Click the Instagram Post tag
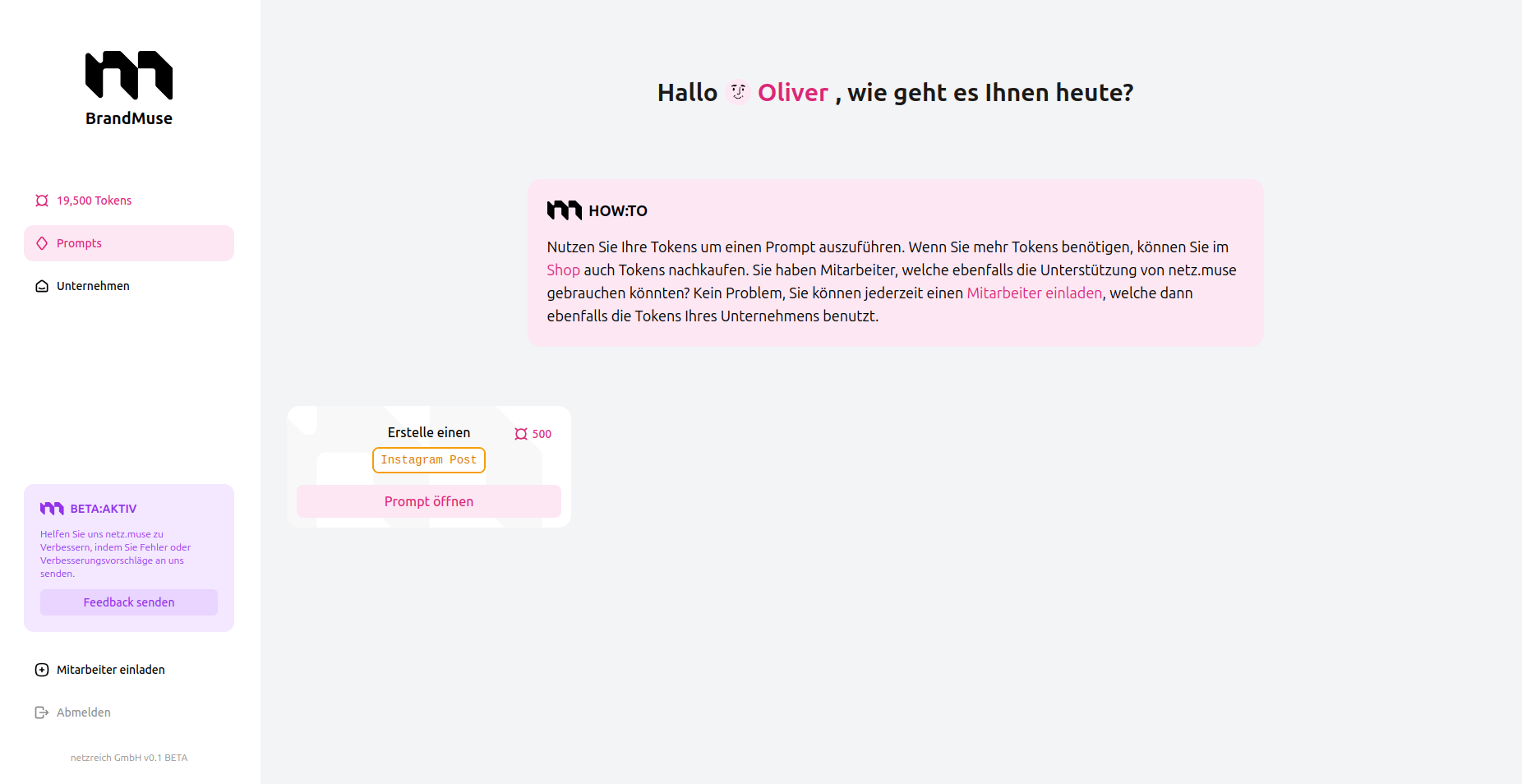The width and height of the screenshot is (1522, 784). tap(429, 460)
